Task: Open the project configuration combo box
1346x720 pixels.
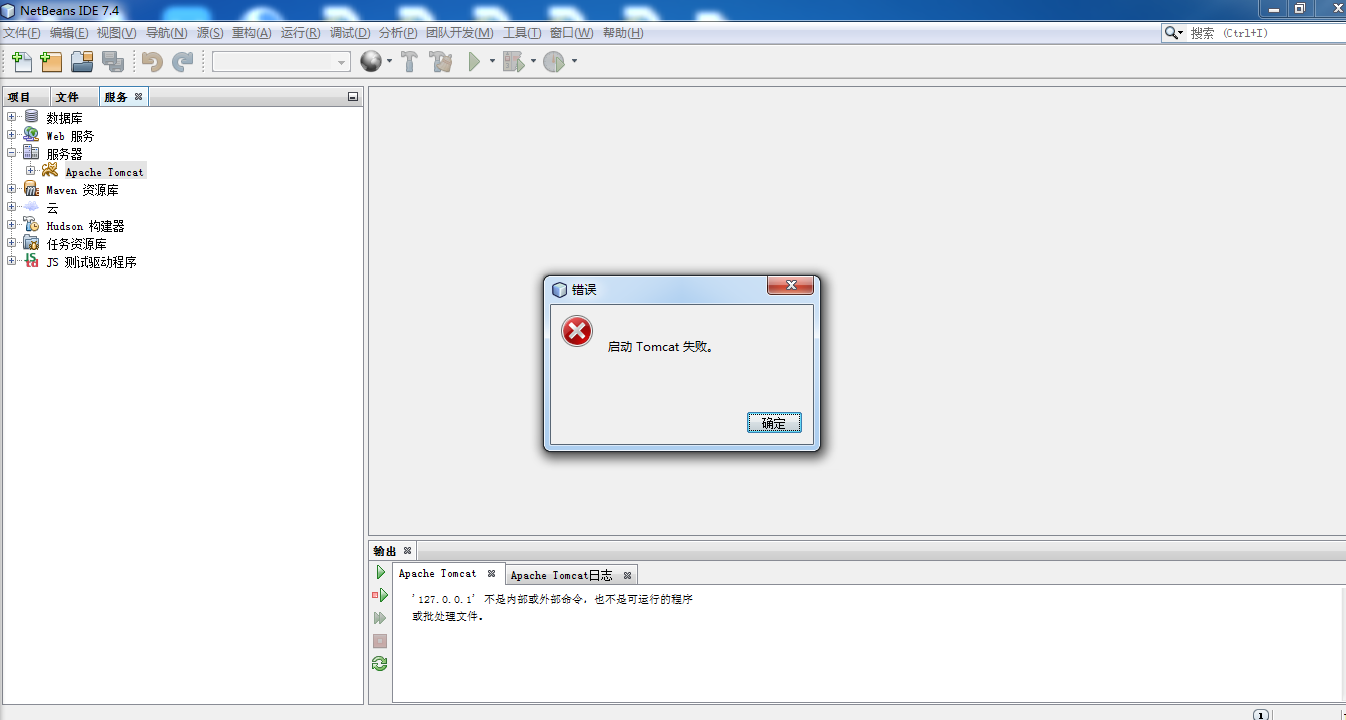Action: [281, 62]
